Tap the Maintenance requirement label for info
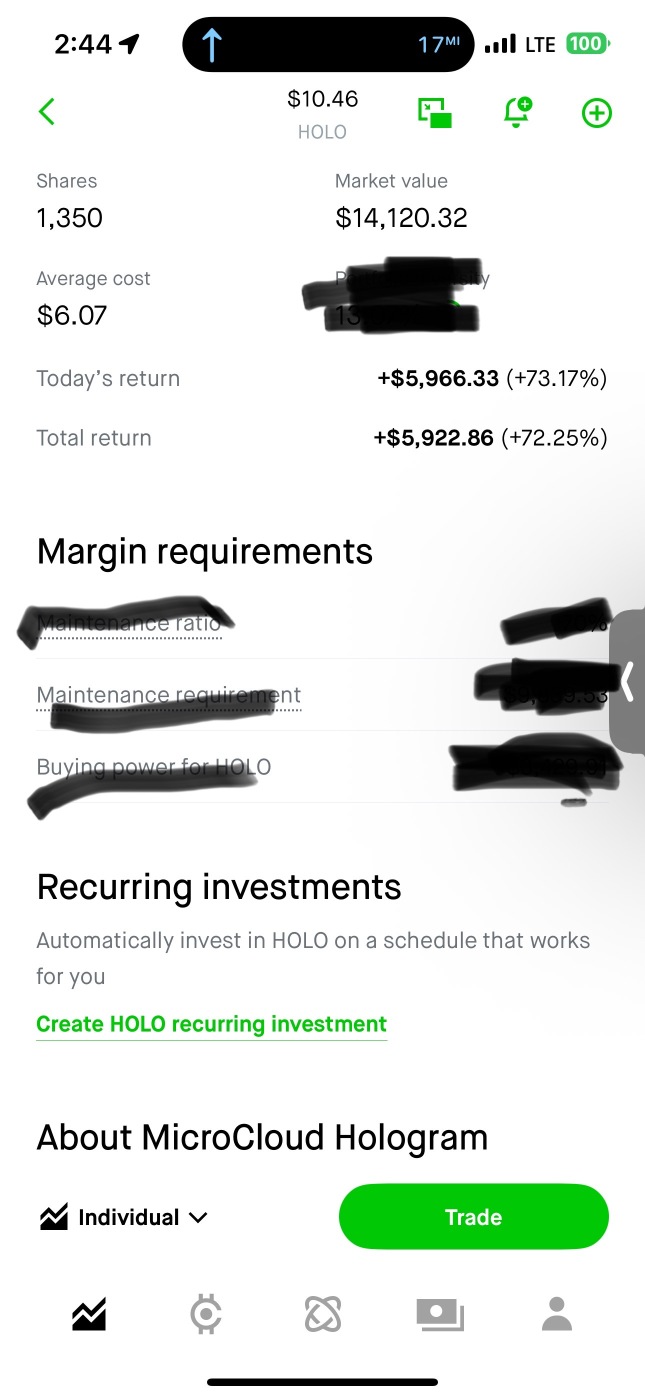Image resolution: width=645 pixels, height=1398 pixels. pos(168,695)
